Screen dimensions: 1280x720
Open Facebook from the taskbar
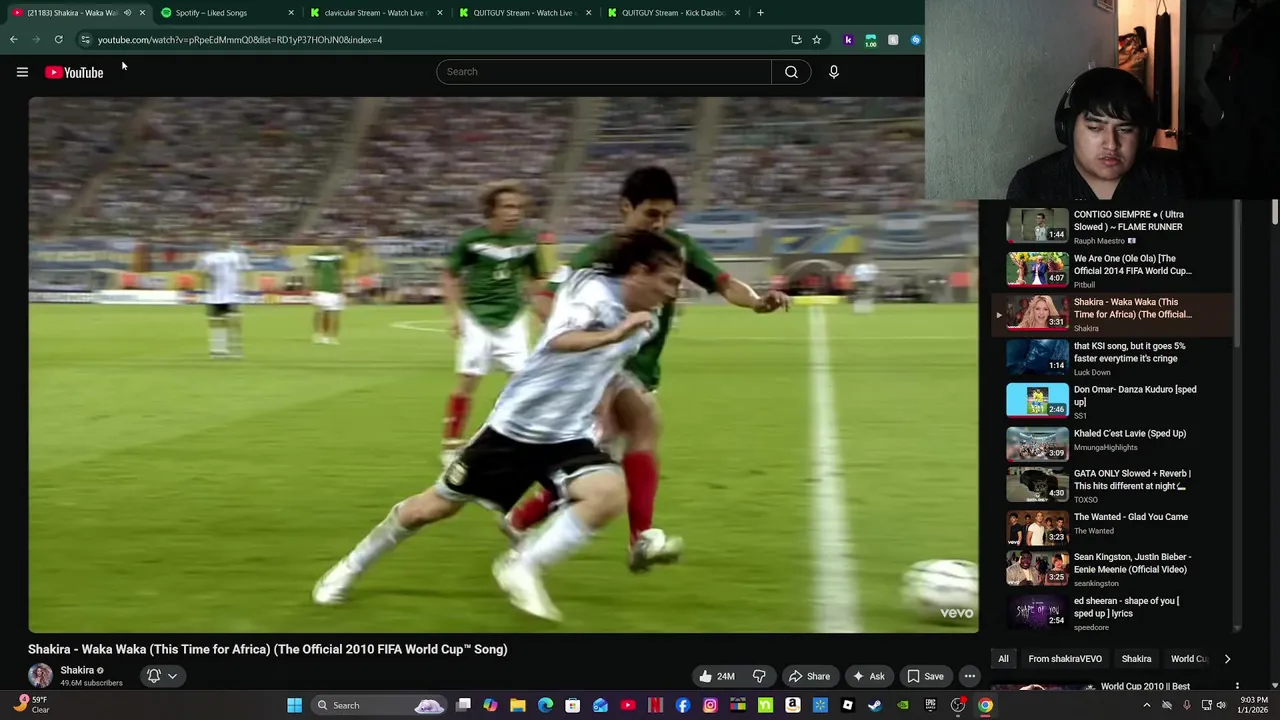(683, 705)
